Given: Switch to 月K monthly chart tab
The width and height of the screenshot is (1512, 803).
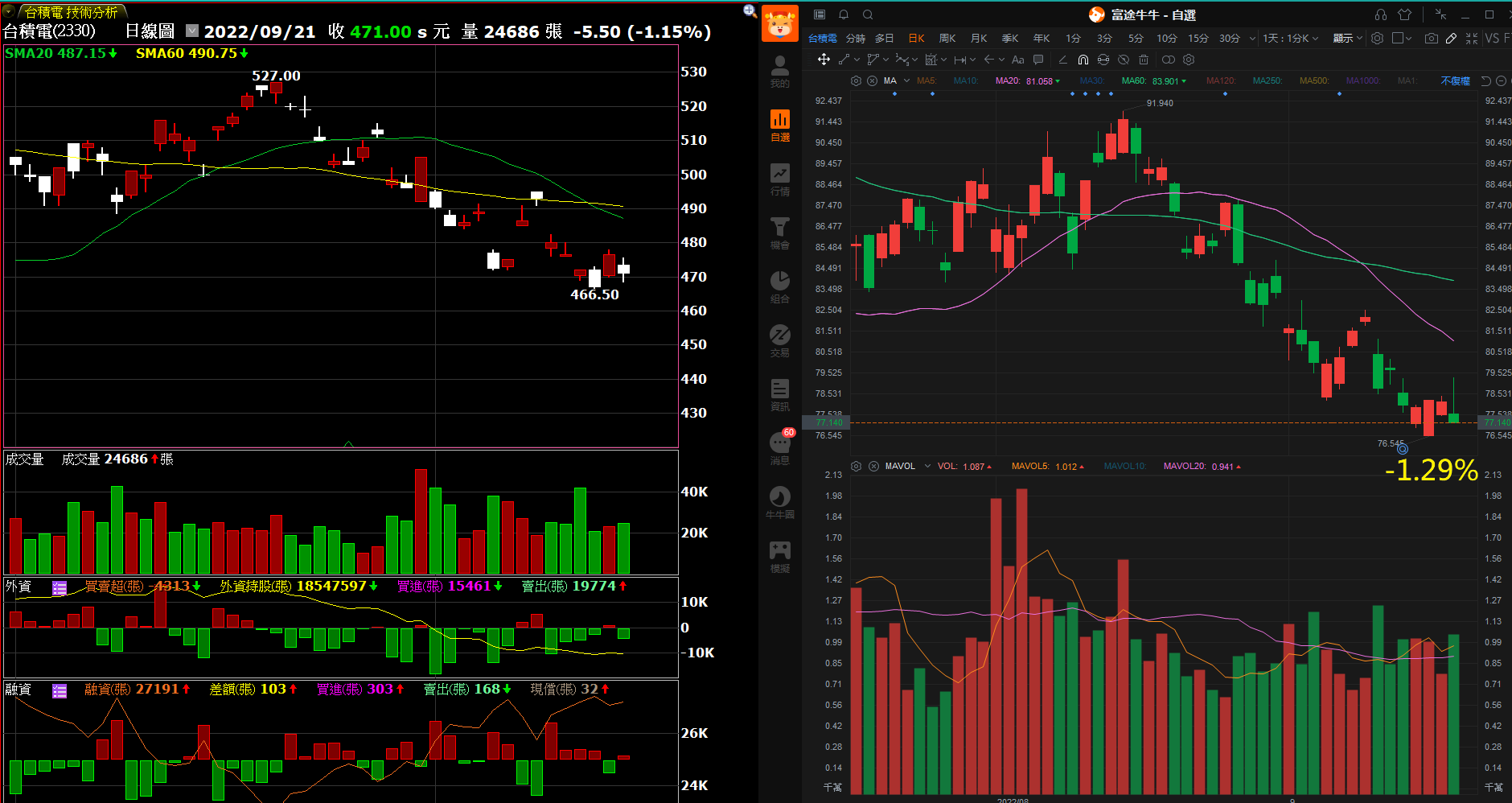Looking at the screenshot, I should 979,38.
